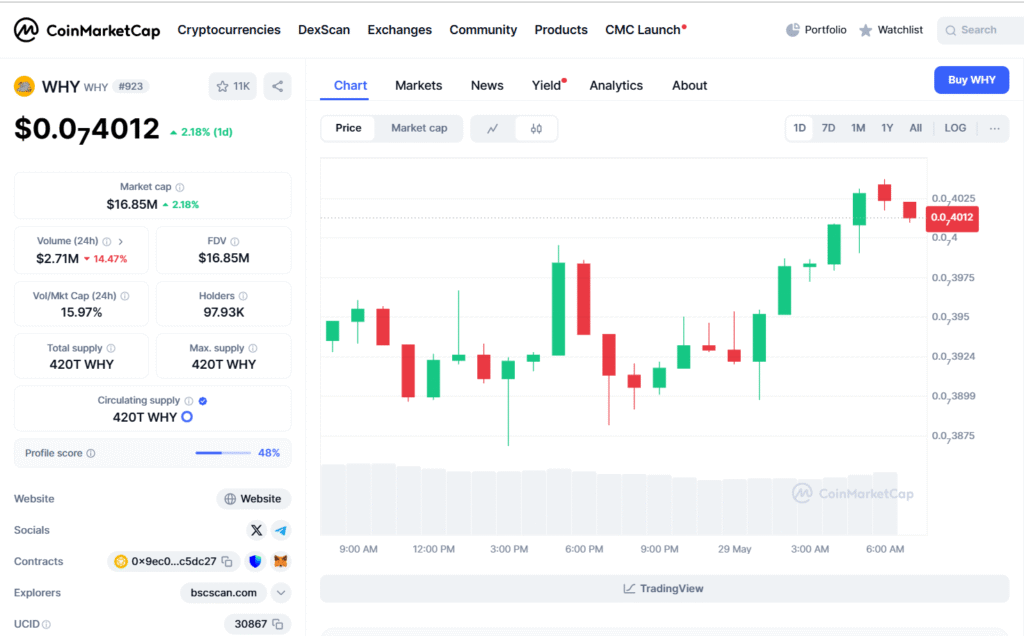
Task: Click Market cap info icon
Action: coord(180,187)
